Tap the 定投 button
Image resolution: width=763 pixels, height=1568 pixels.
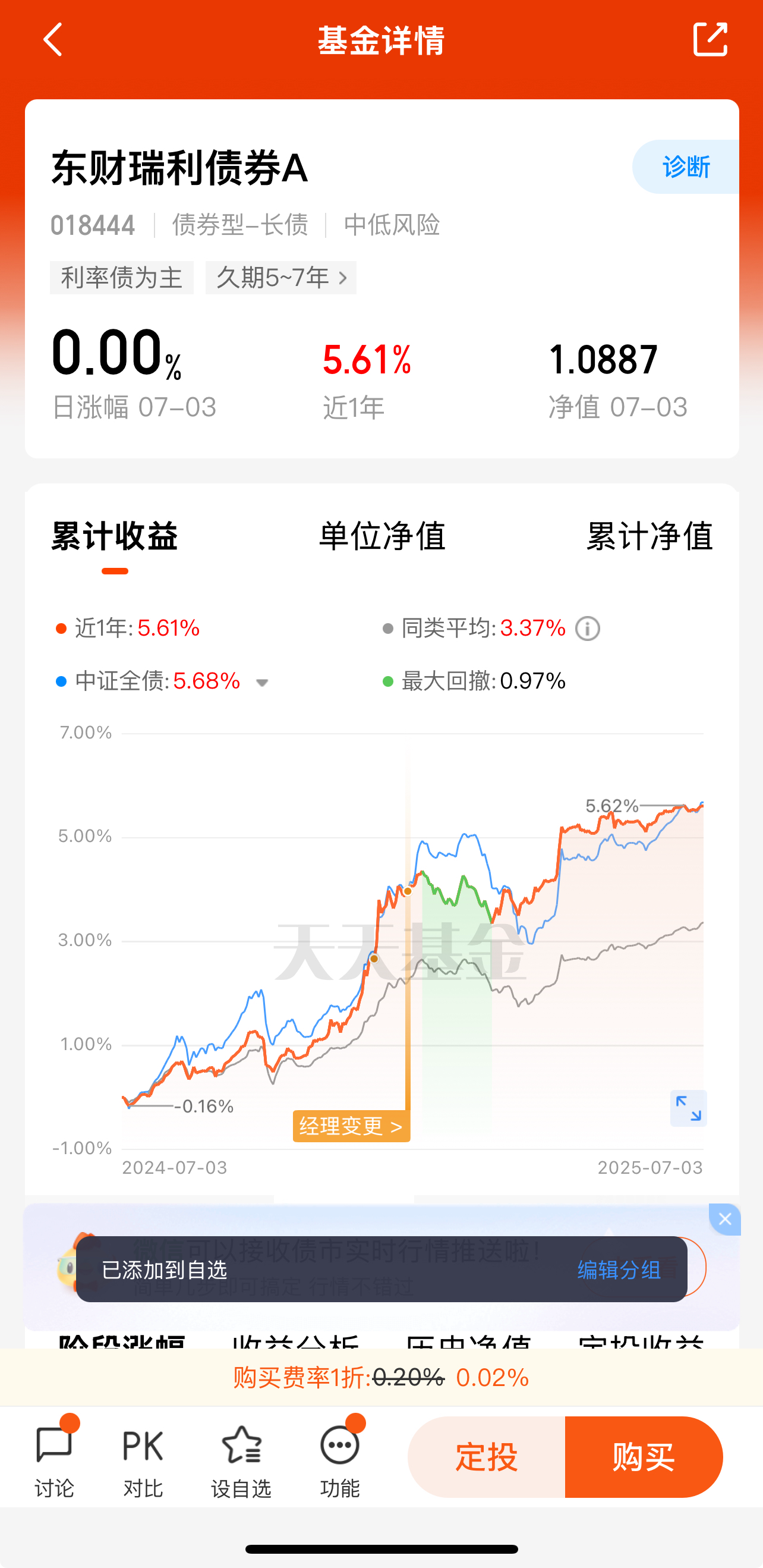click(487, 1457)
